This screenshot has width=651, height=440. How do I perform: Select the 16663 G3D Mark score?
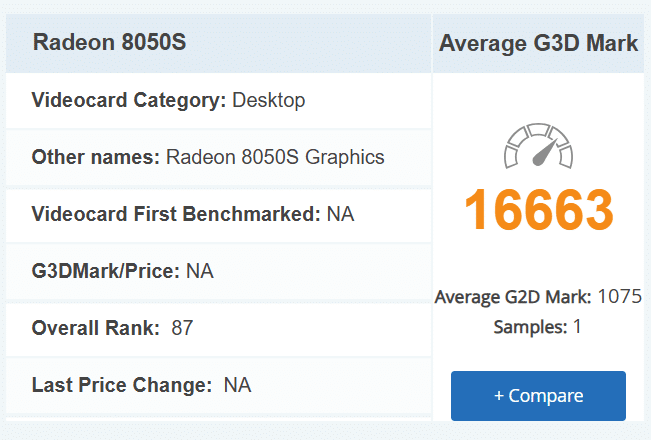[x=538, y=210]
